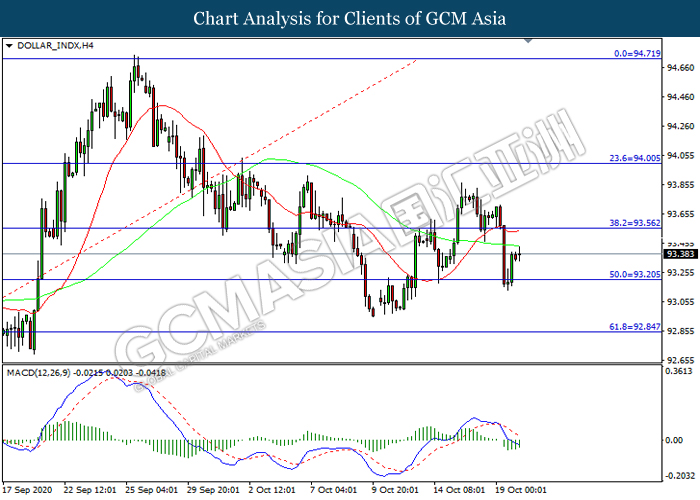Viewport: 700px width, 500px height.
Task: Click the chart shift marker triangle at top
Action: click(x=528, y=41)
